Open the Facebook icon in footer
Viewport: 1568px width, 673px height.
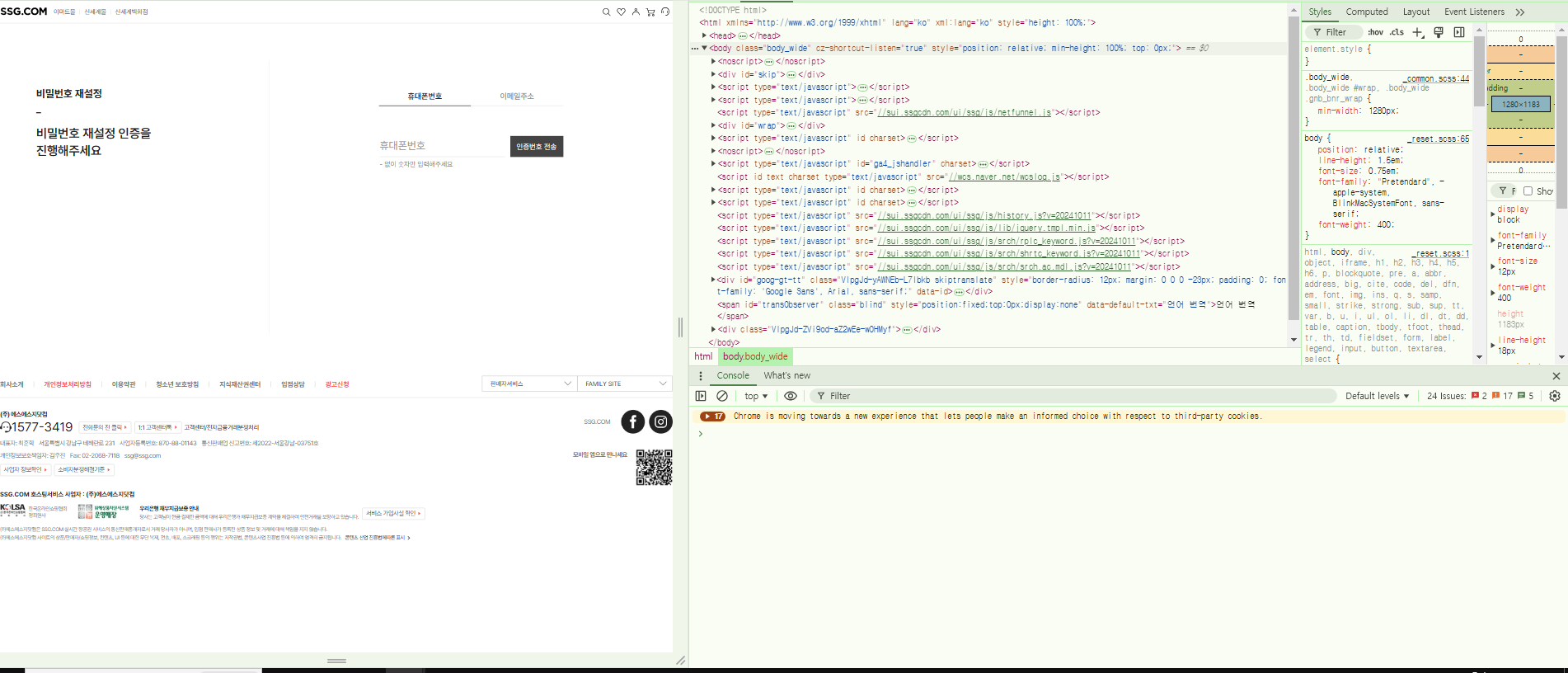(x=633, y=421)
